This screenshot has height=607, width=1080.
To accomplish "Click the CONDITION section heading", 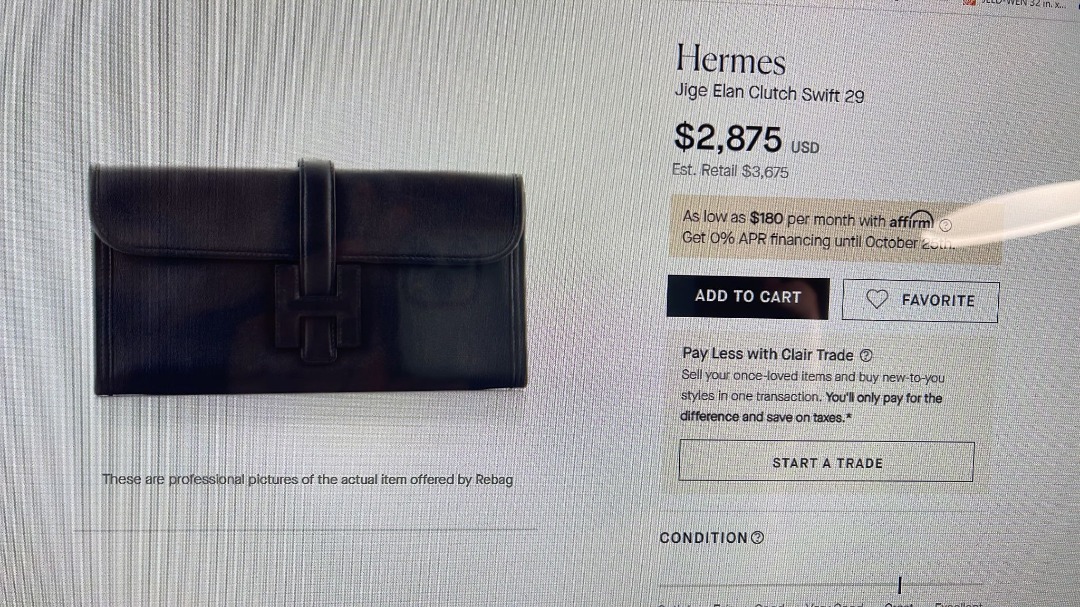I will [703, 537].
